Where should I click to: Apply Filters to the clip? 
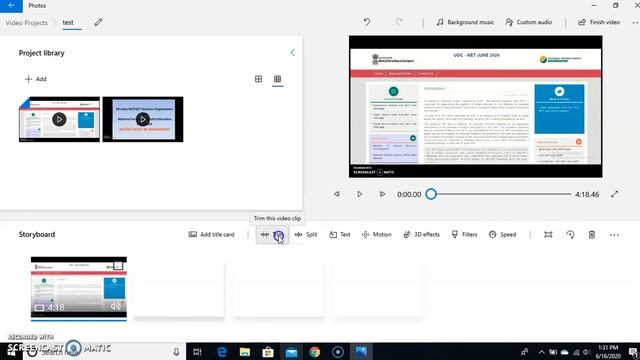click(464, 234)
